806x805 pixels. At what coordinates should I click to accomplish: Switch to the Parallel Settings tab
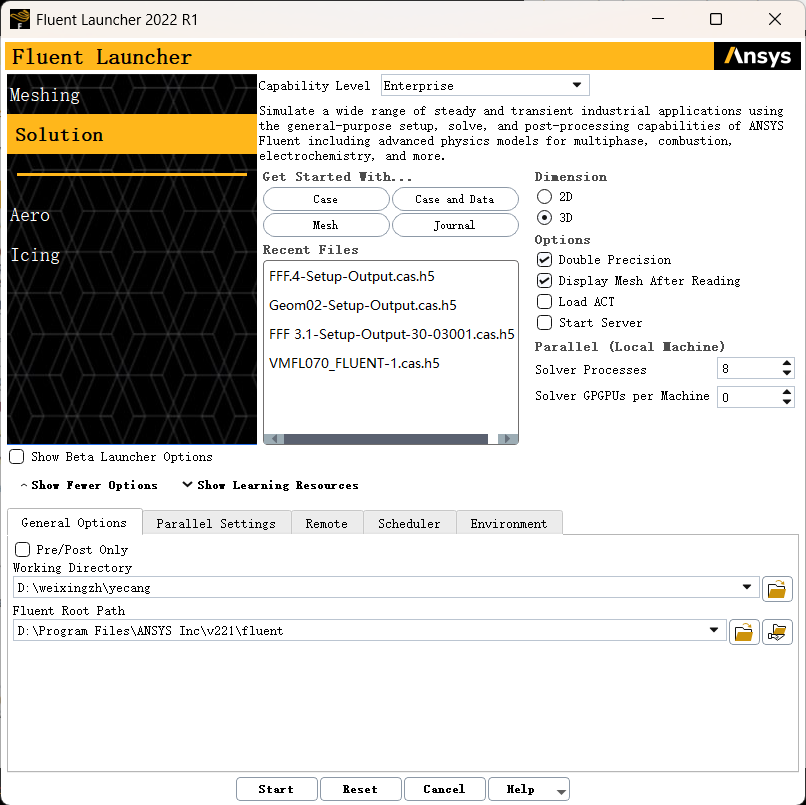tap(216, 524)
